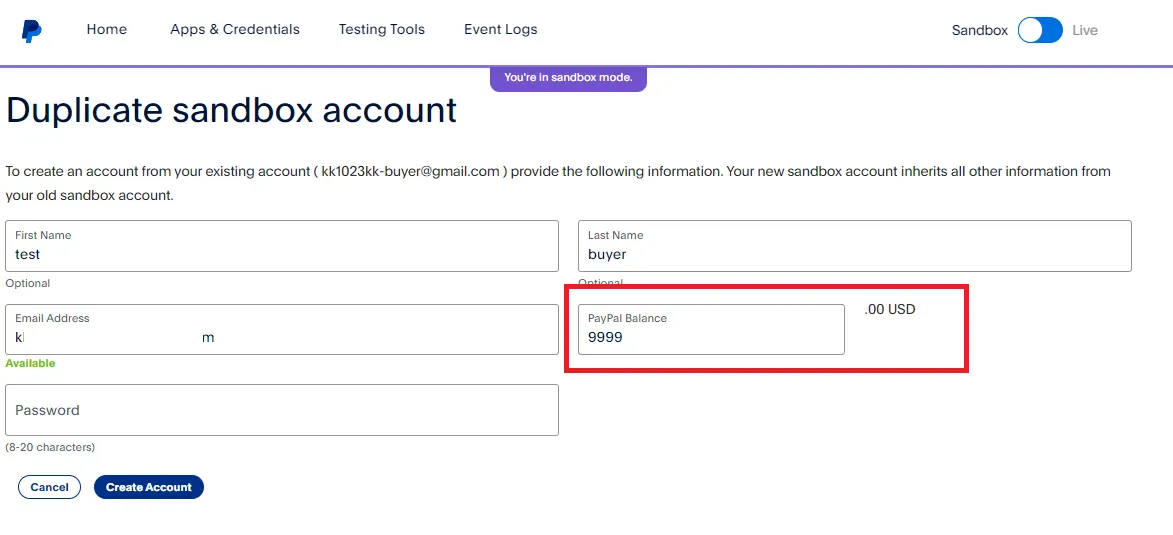Go to Apps & Credentials

pos(235,30)
